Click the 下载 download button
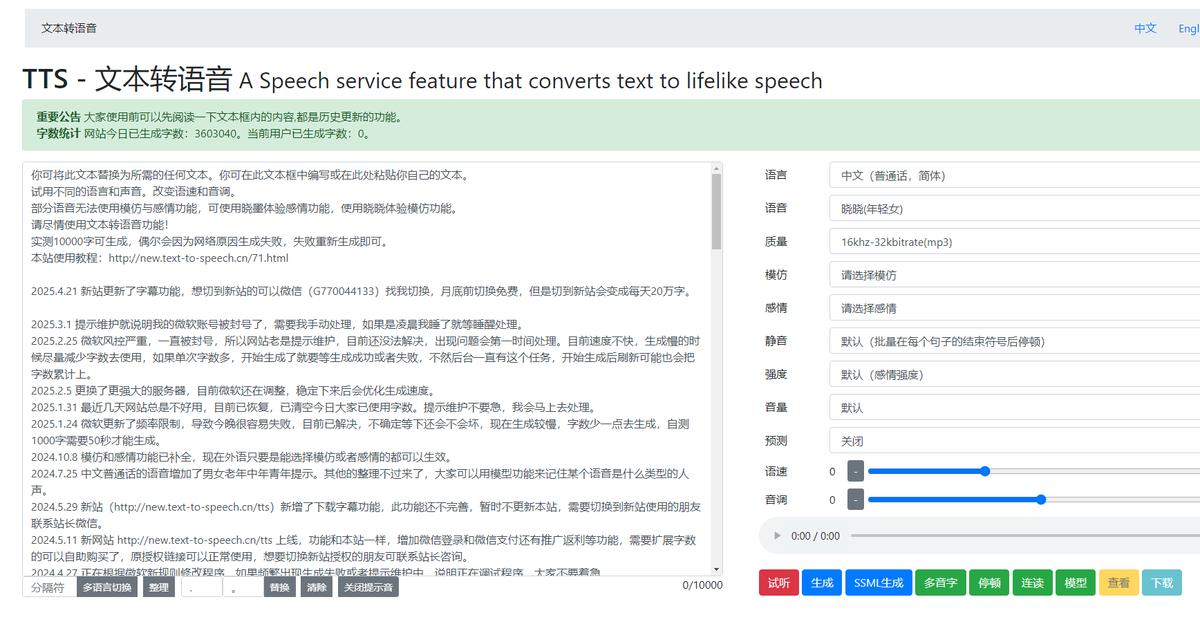This screenshot has height=630, width=1200. tap(1162, 582)
